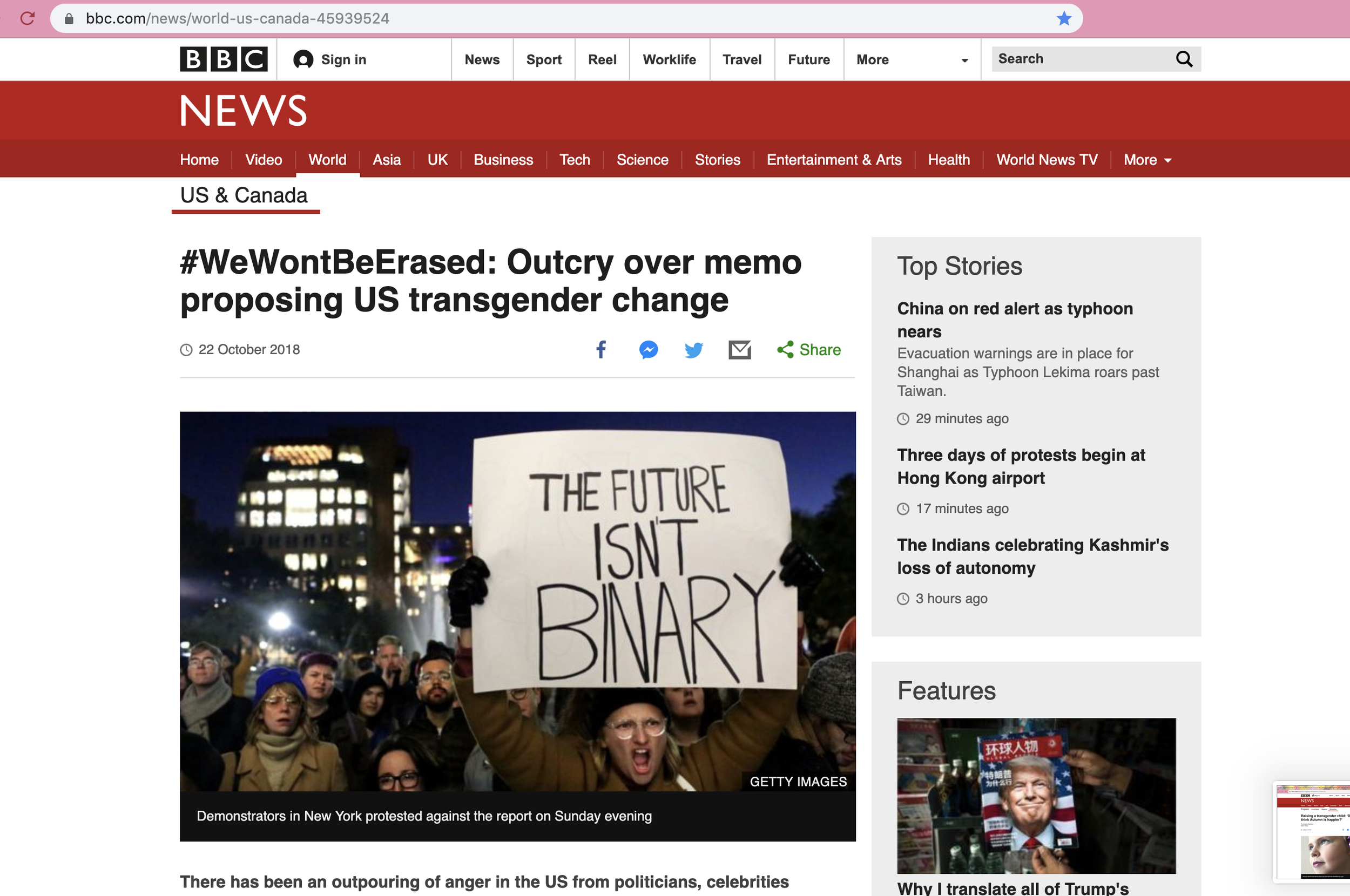Share article via Messenger icon
This screenshot has width=1350, height=896.
pos(648,349)
